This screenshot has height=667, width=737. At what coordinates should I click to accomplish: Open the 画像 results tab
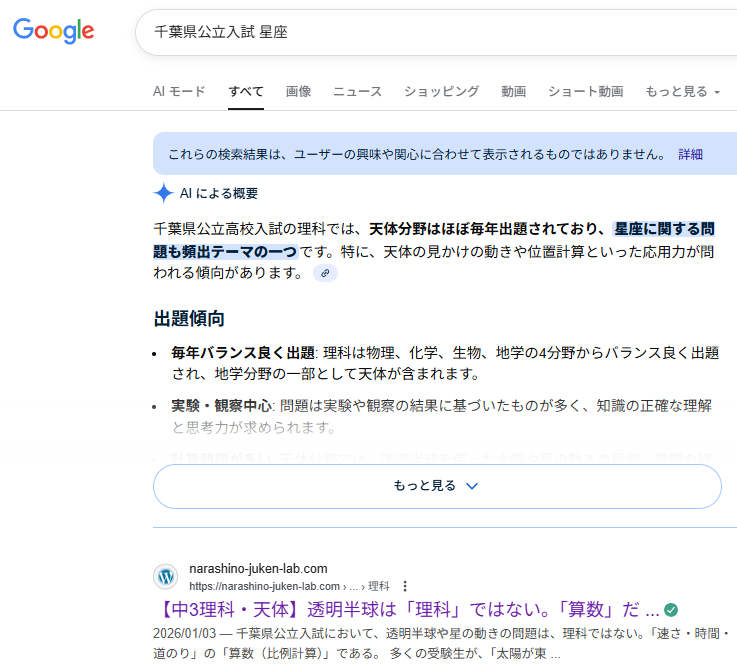[x=298, y=91]
